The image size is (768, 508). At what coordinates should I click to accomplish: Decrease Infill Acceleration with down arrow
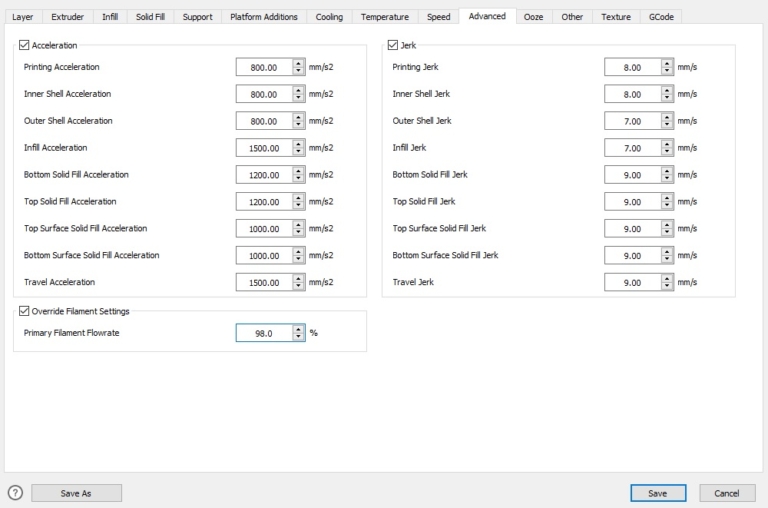pos(298,151)
